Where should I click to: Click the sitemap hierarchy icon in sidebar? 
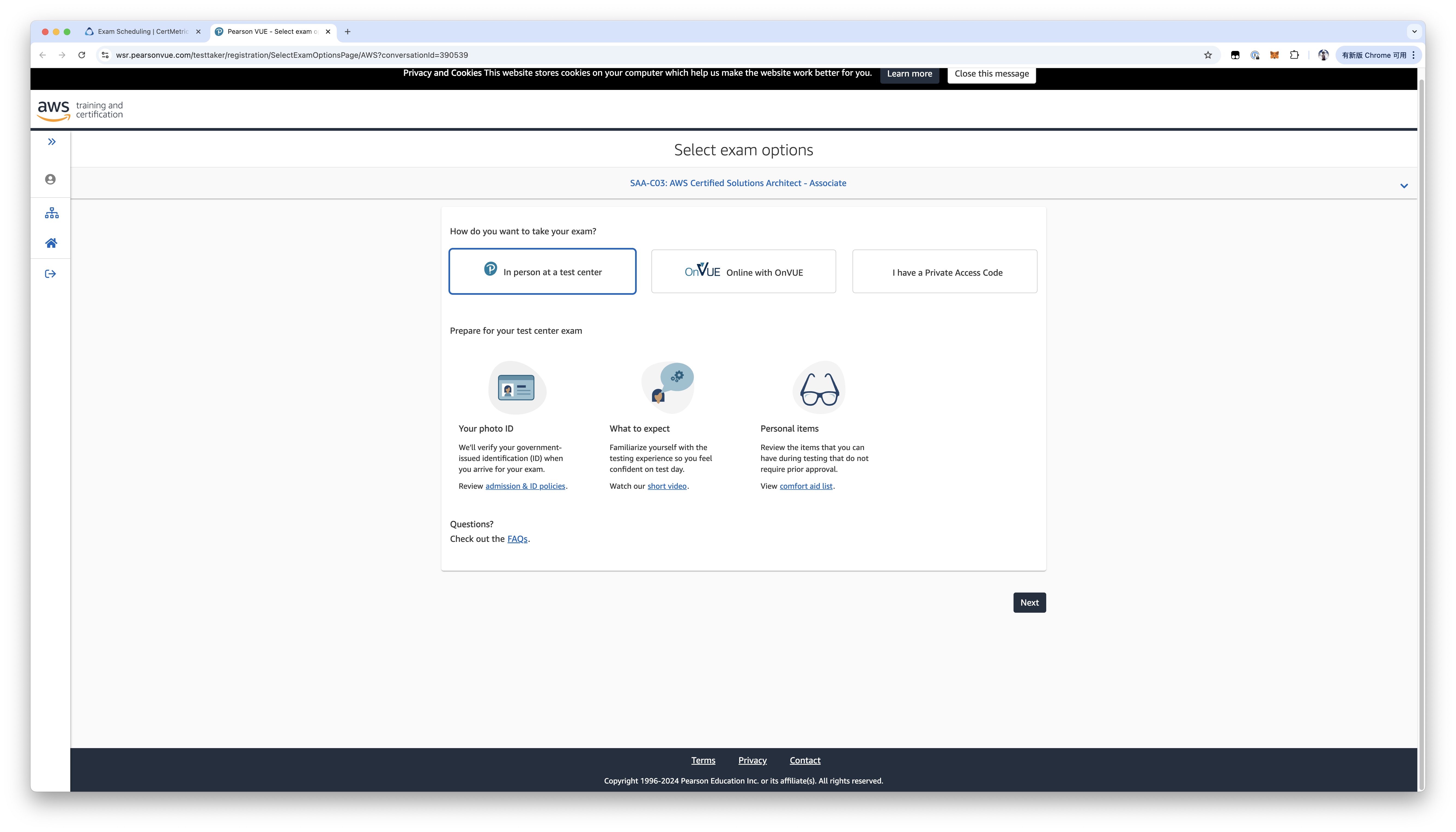(51, 213)
